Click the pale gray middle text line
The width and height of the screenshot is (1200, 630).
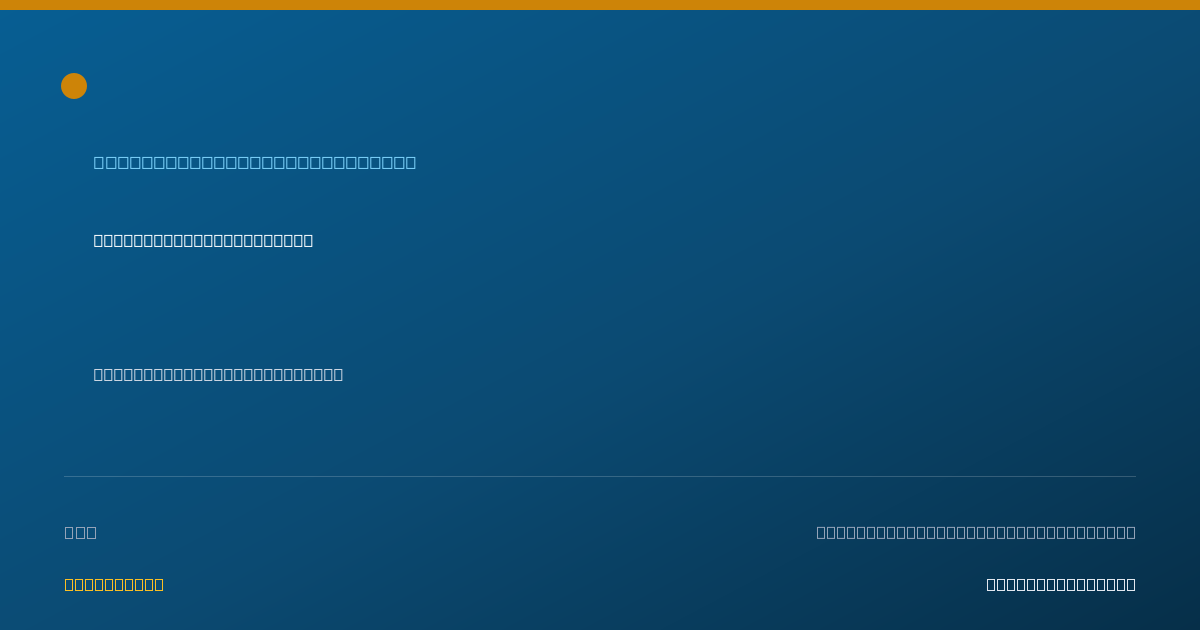tap(218, 374)
